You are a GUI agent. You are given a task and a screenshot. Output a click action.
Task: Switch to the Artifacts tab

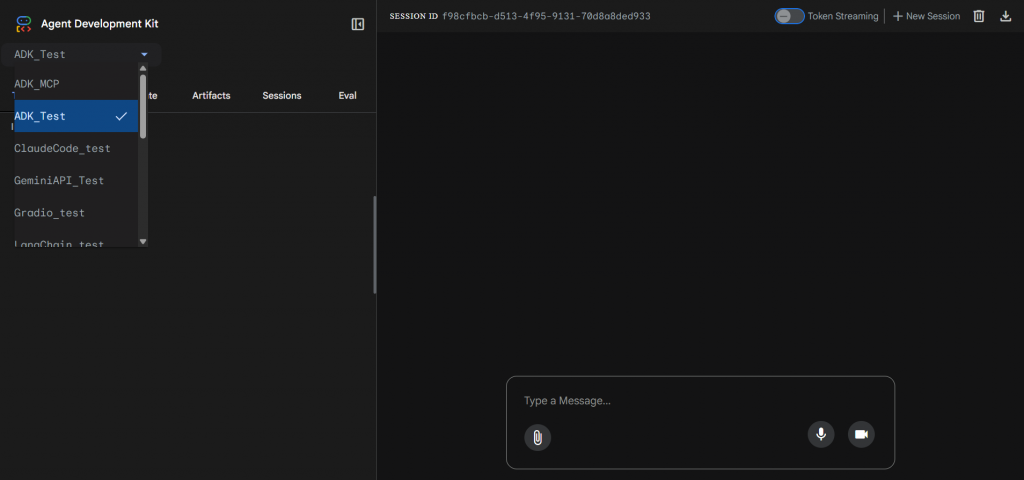[211, 95]
